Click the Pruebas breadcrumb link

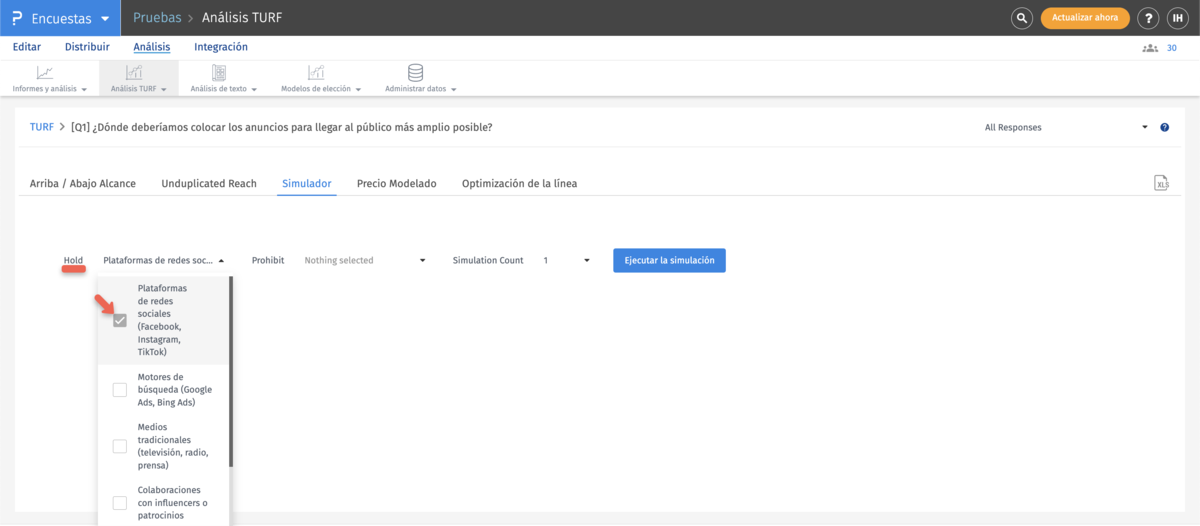coord(157,18)
